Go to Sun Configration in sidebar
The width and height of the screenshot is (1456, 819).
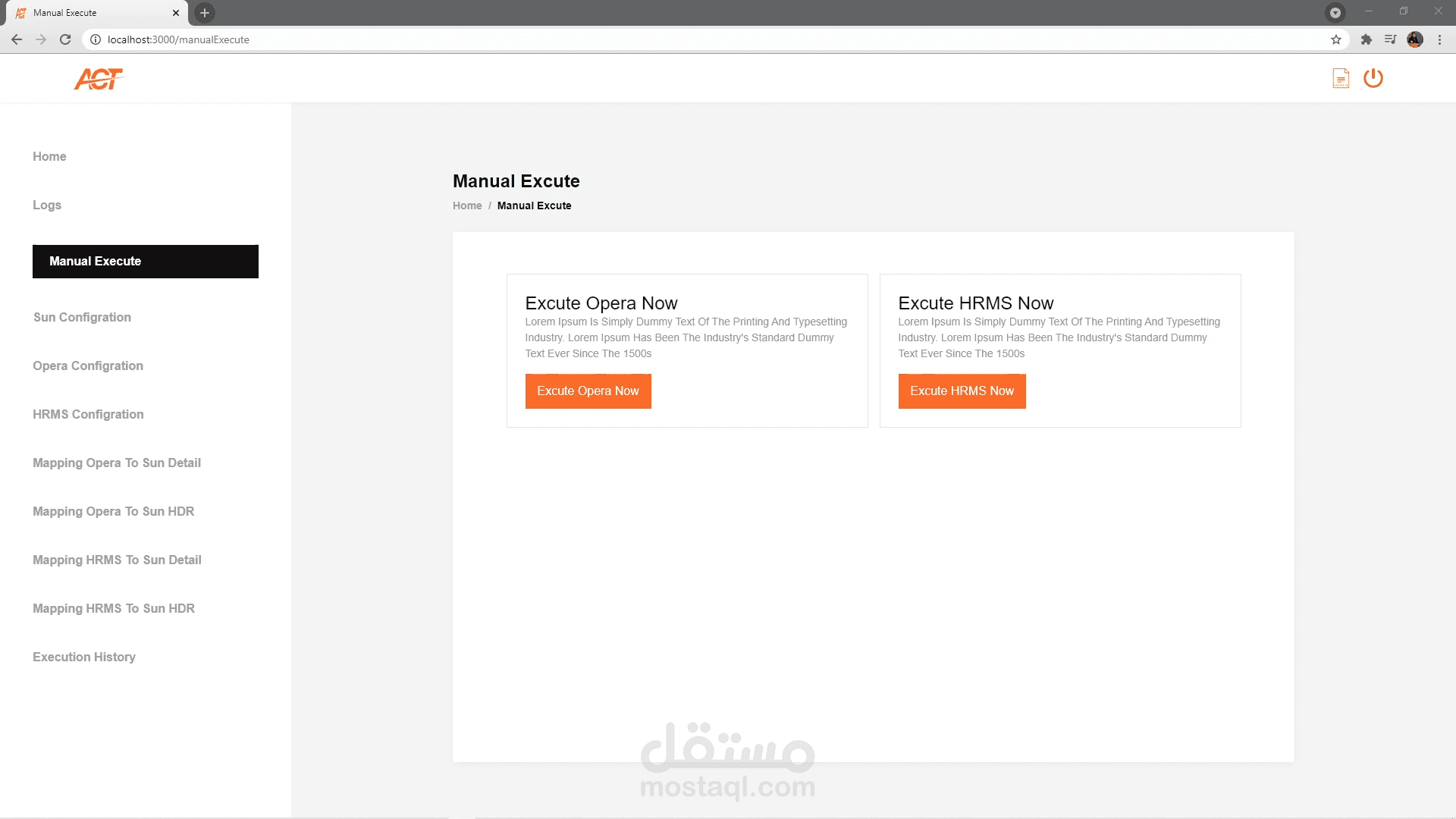82,317
